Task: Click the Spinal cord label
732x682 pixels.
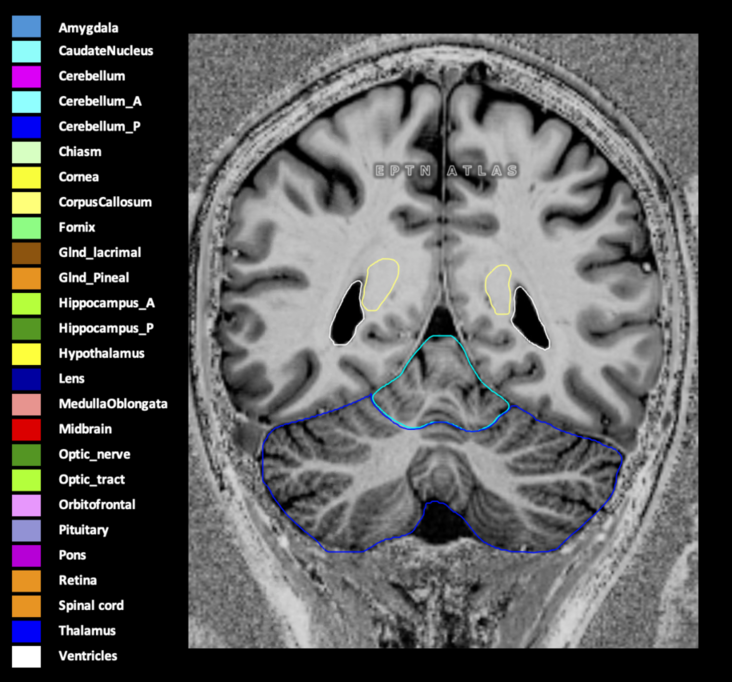Action: coord(91,605)
